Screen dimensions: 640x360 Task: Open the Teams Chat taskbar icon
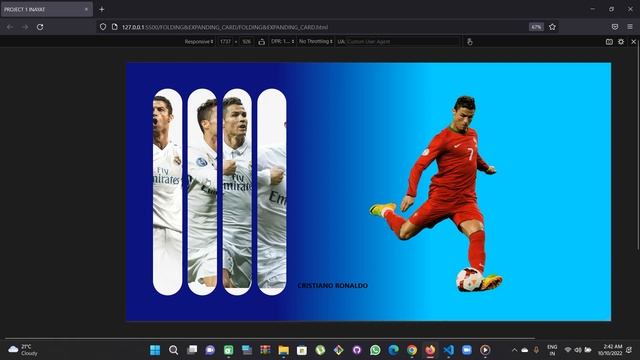210,350
